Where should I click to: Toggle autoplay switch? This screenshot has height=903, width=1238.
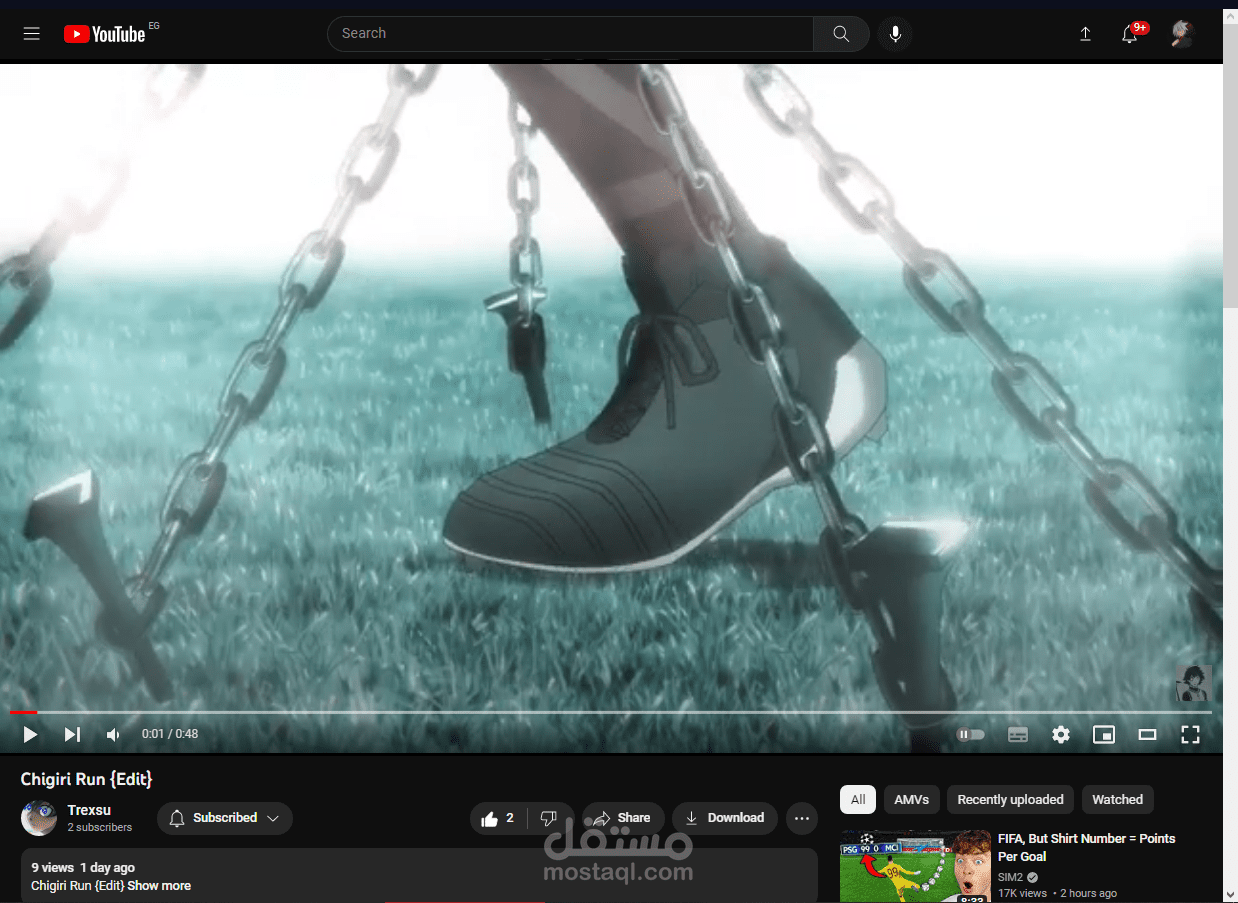point(971,734)
